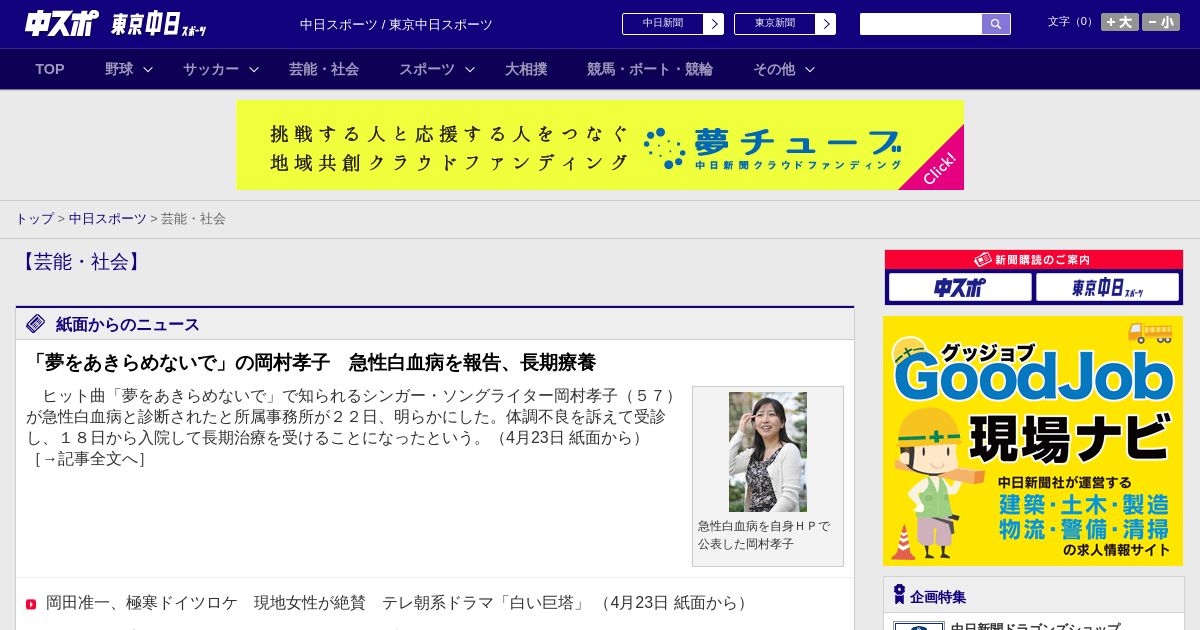Increase text size with 大 button

click(1119, 22)
